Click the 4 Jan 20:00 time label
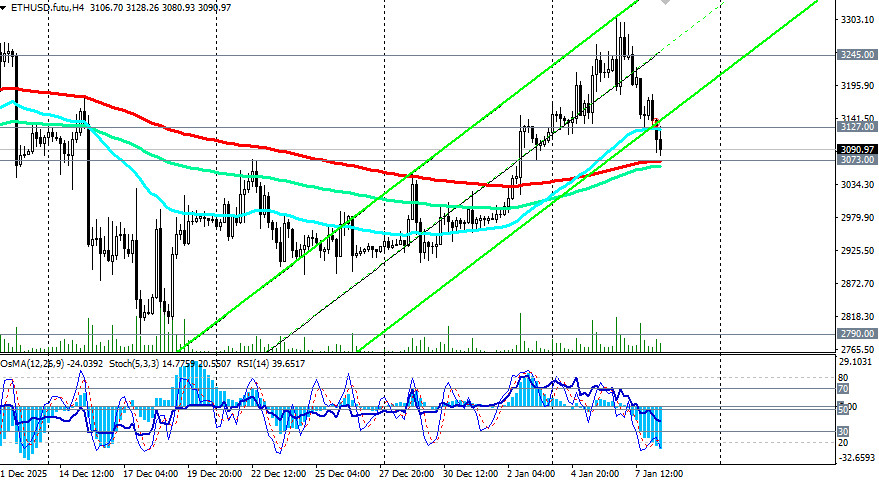This screenshot has height=483, width=879. click(596, 473)
